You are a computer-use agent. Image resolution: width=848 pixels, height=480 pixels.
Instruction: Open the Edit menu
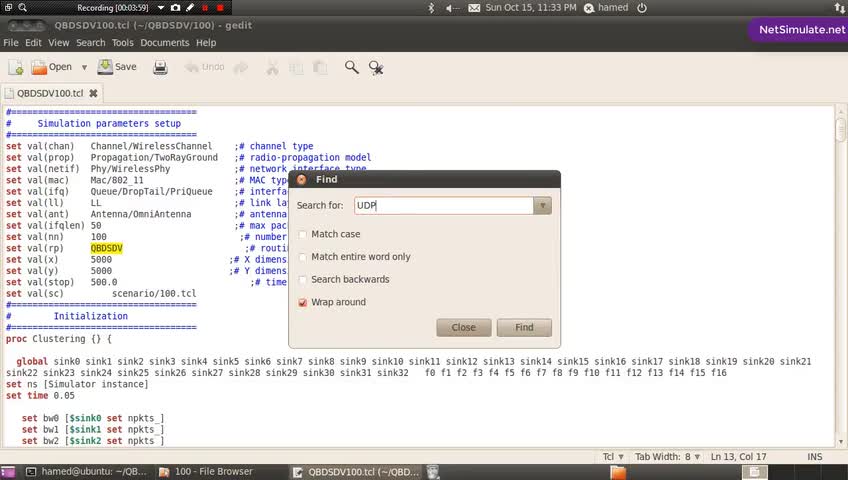[34, 43]
